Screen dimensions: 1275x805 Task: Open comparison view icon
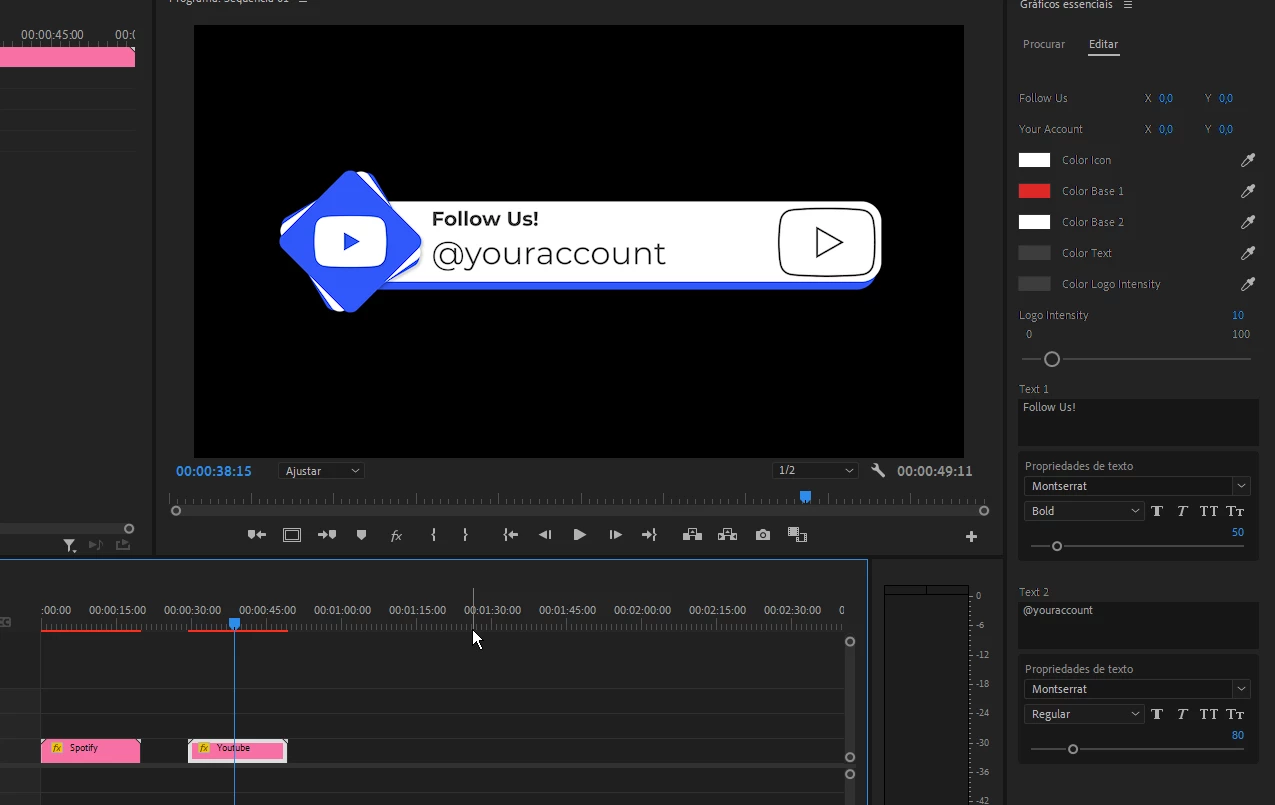[x=797, y=535]
